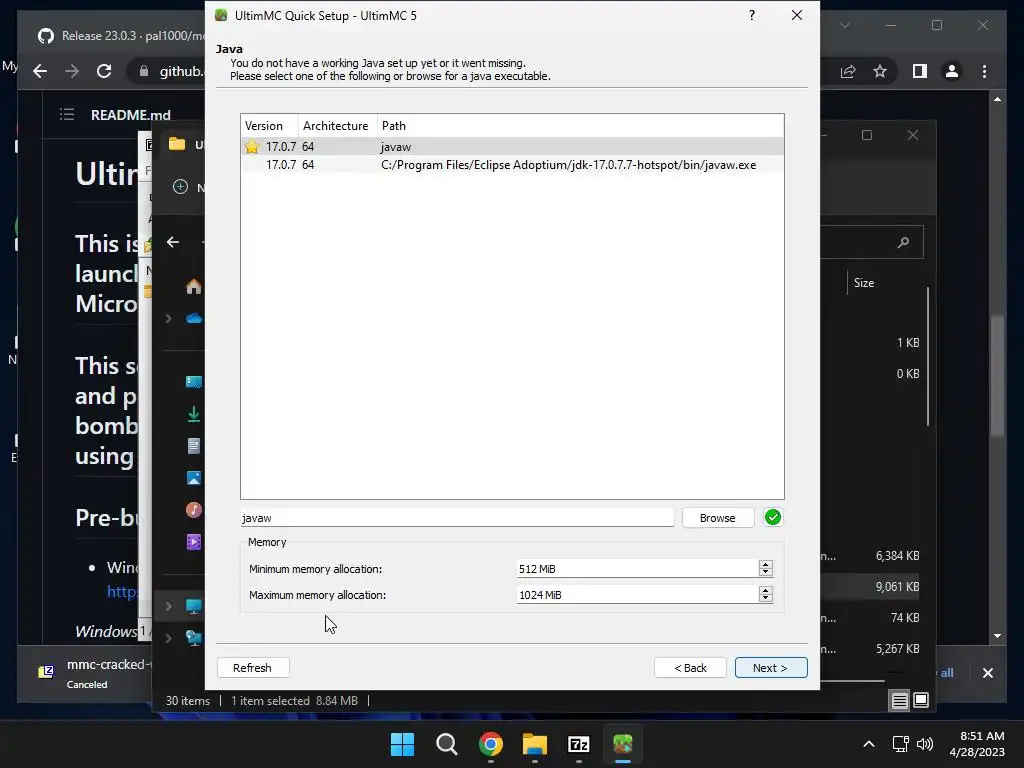Click the File Explorer back arrow

coord(172,242)
